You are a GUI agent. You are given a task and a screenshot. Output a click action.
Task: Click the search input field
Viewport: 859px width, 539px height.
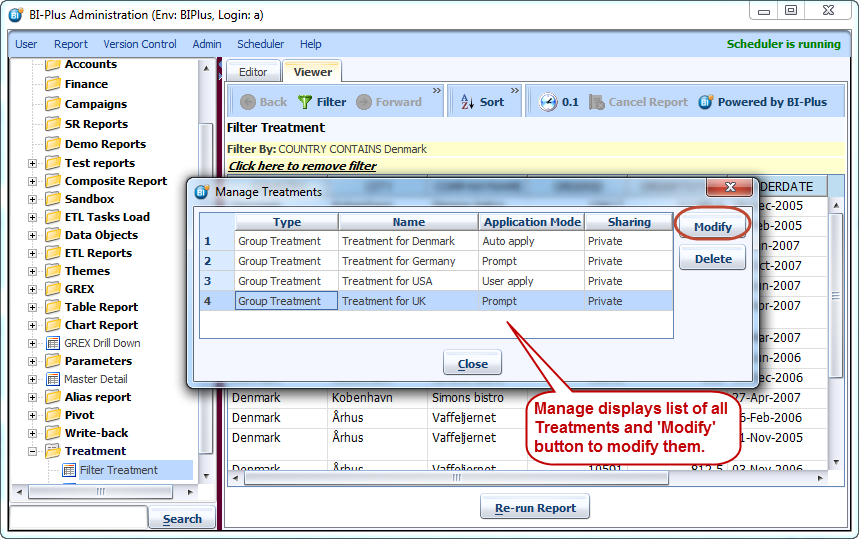[x=78, y=518]
